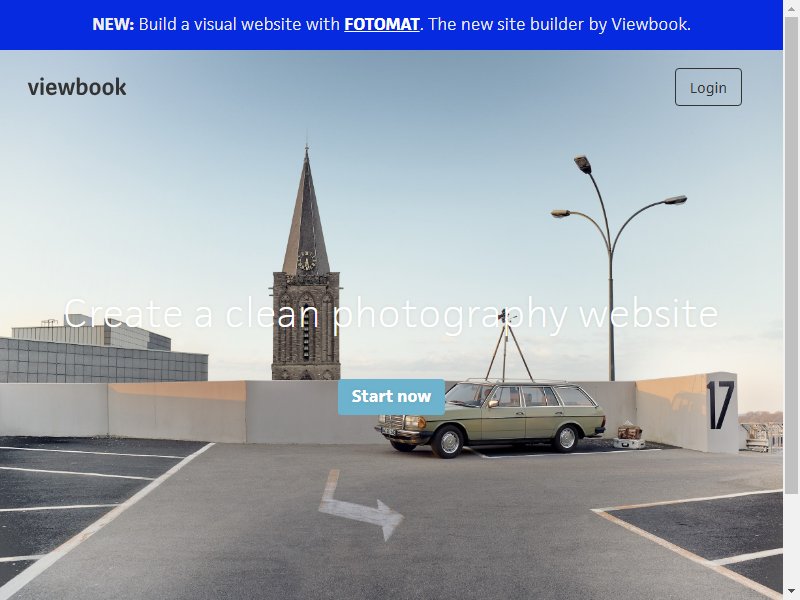This screenshot has width=800, height=600.
Task: Click the scrollbar track below the thumb
Action: pos(791,540)
